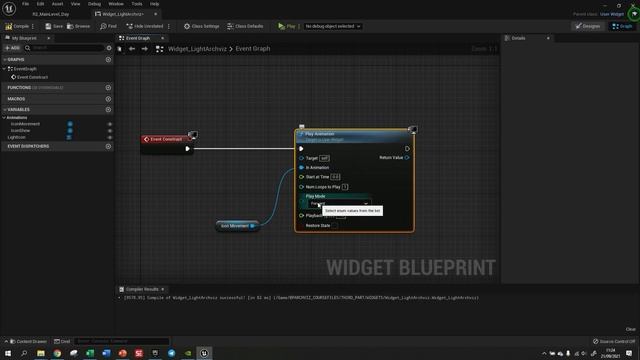Select the Icon Movement variable node
The width and height of the screenshot is (640, 360).
(238, 226)
